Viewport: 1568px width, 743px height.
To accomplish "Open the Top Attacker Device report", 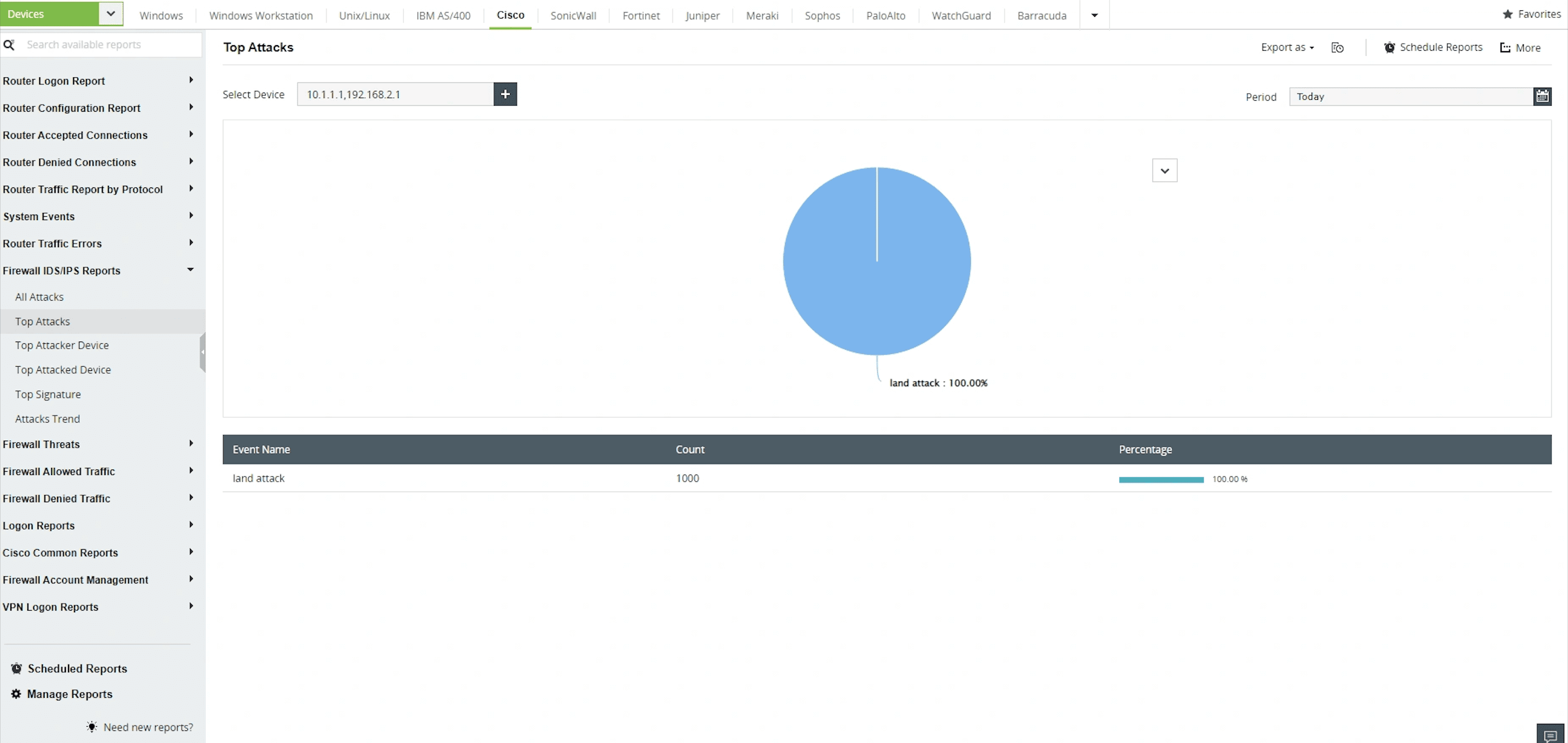I will coord(62,345).
